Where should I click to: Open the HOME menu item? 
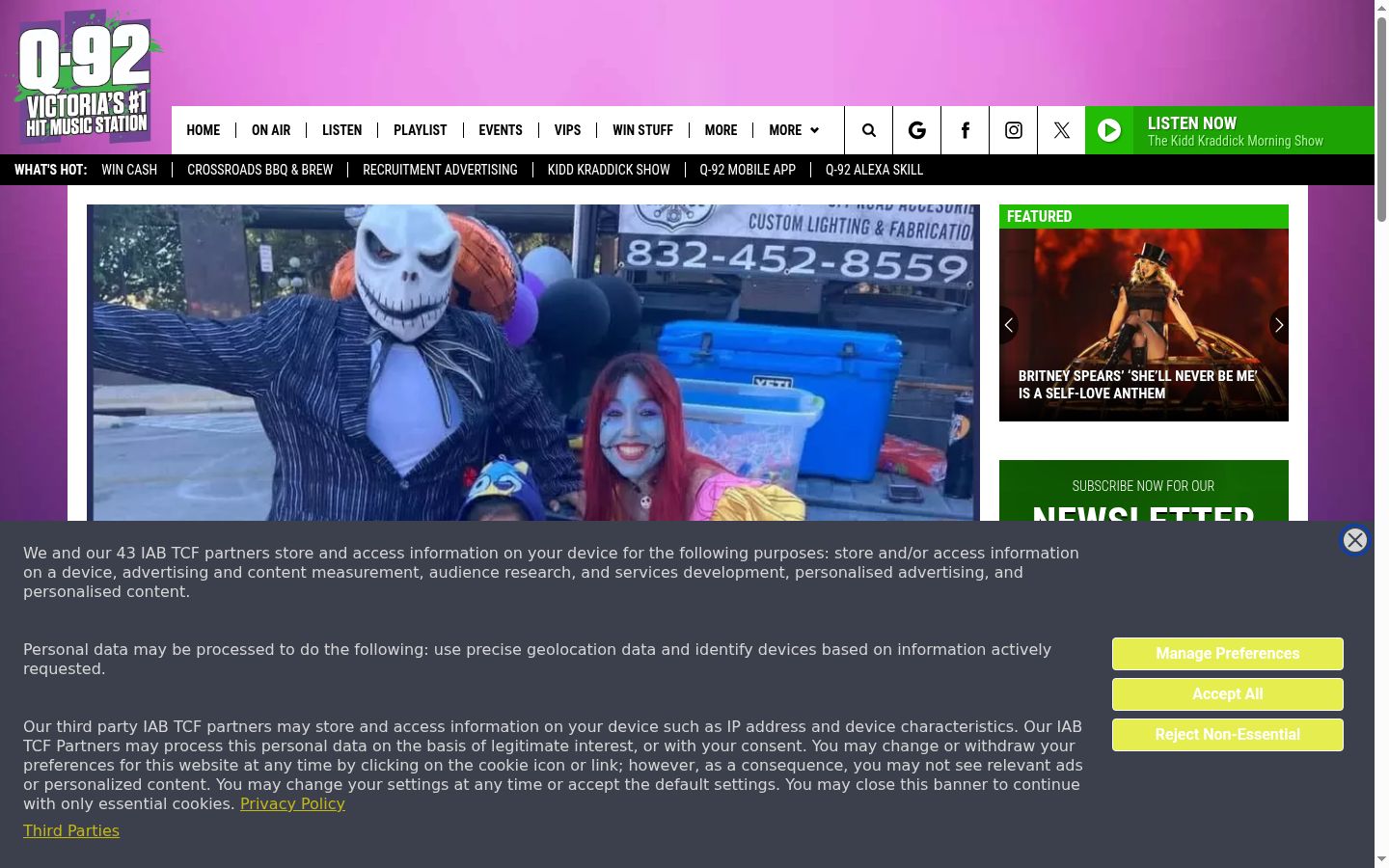(204, 130)
